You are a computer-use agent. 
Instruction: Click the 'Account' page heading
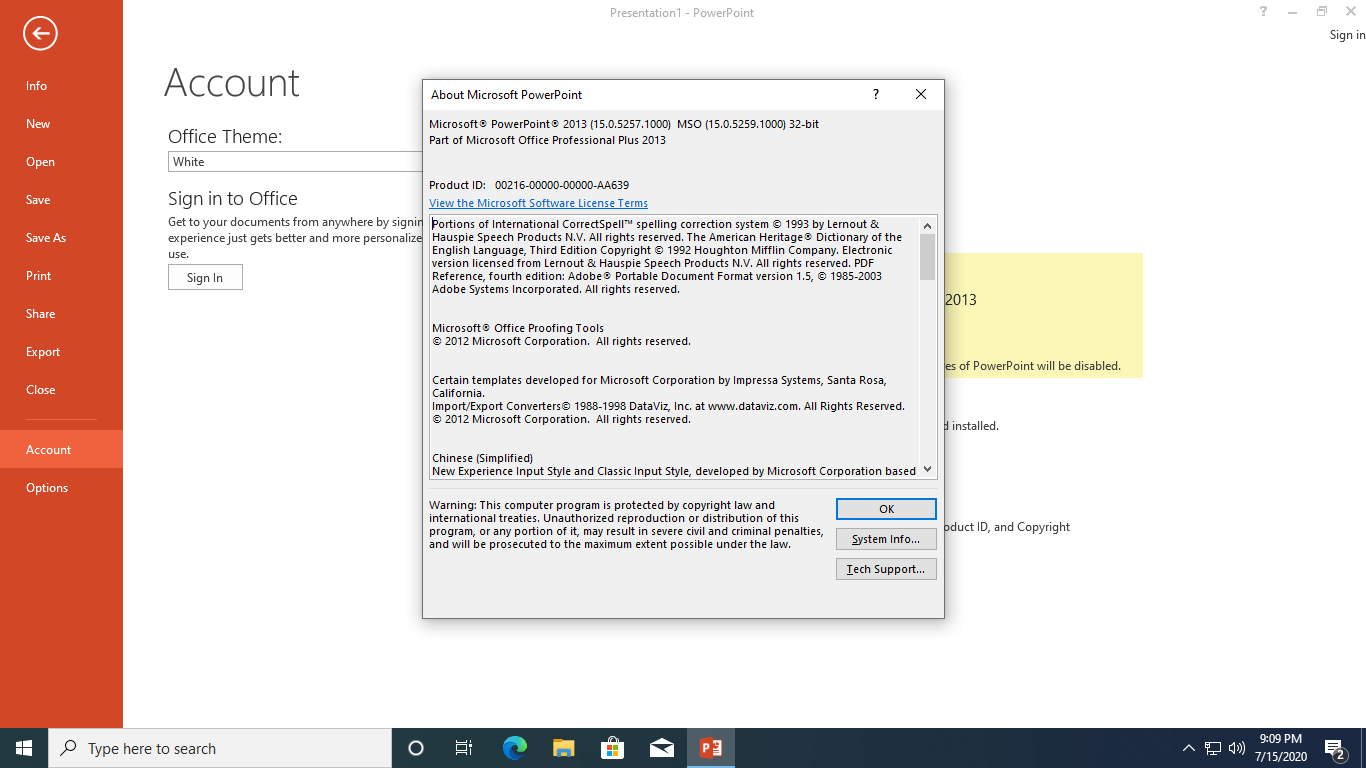232,82
